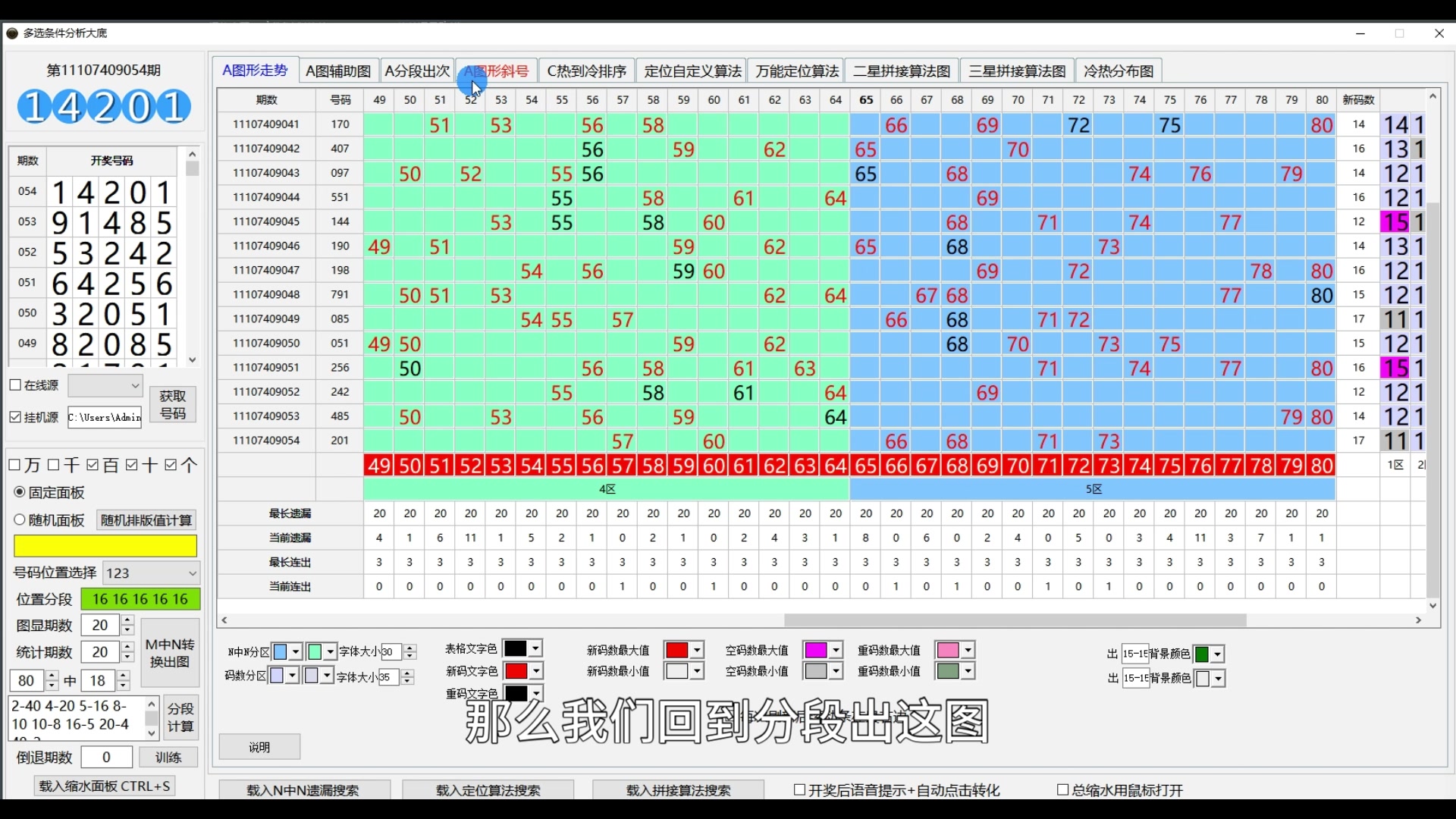Open 空码数最大值 color dropdown
This screenshot has height=819, width=1456.
(836, 650)
